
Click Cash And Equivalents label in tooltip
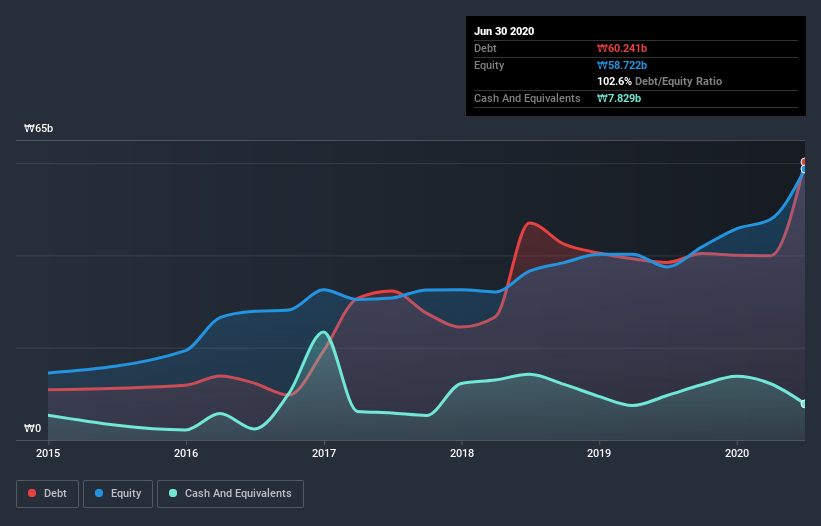coord(527,98)
